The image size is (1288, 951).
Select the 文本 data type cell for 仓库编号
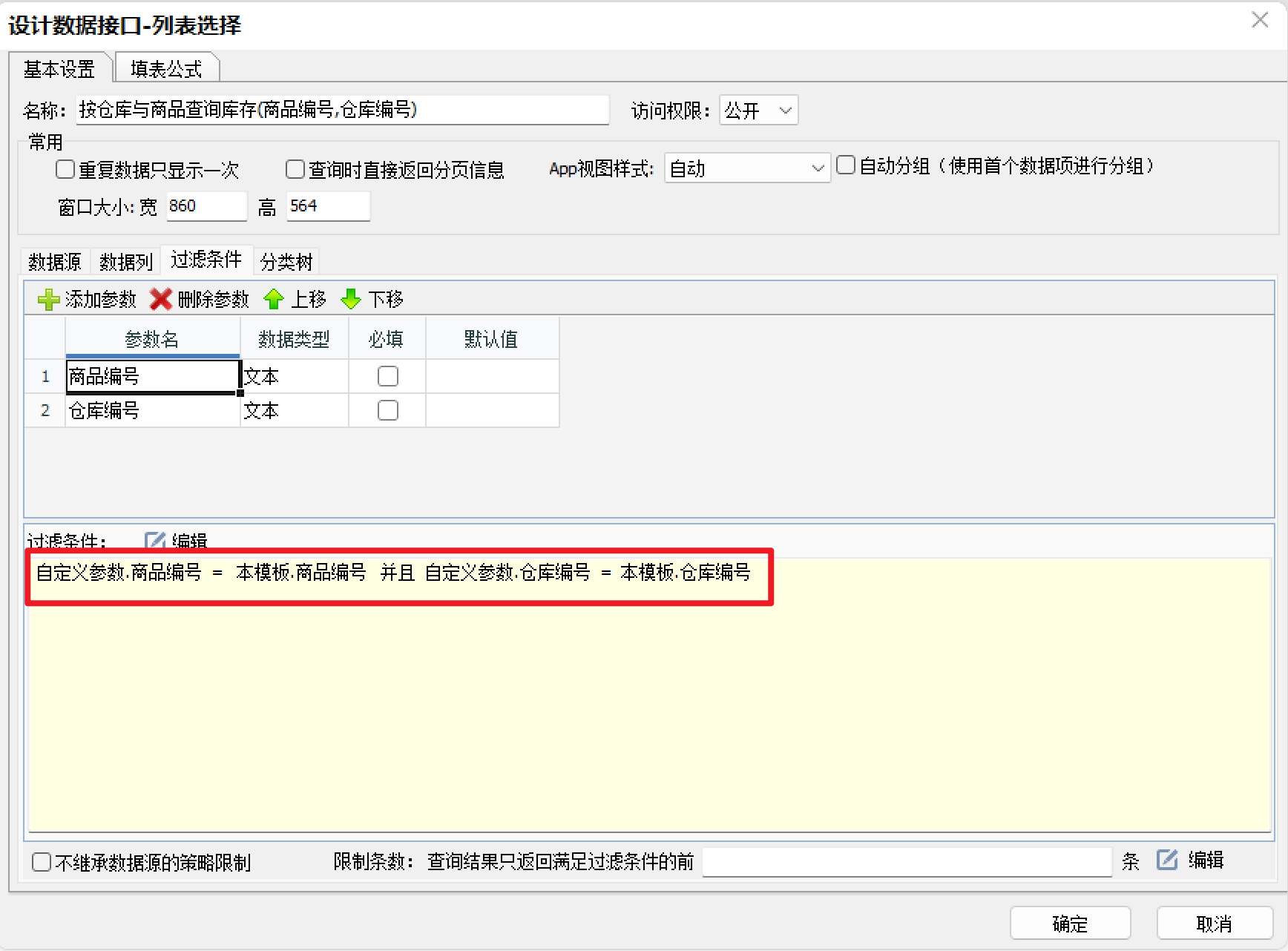point(295,410)
